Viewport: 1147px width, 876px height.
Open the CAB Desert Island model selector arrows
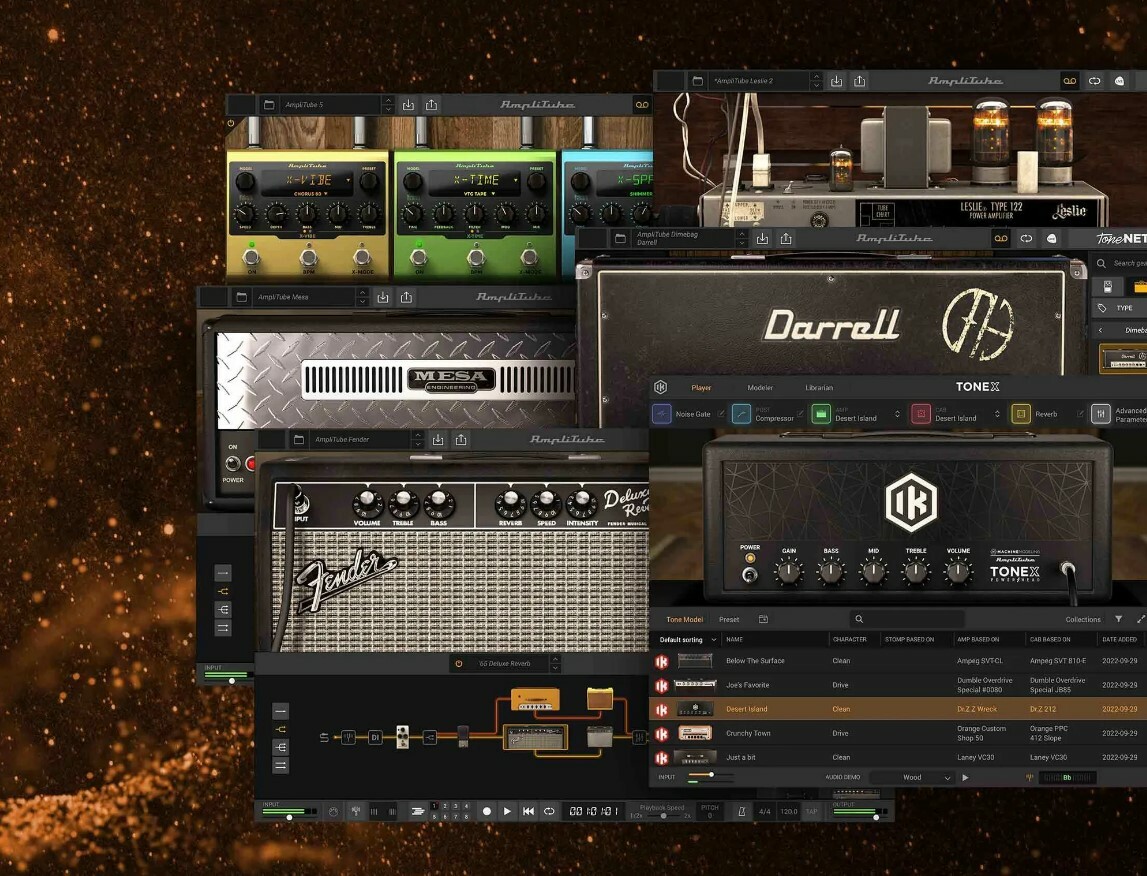pos(997,414)
